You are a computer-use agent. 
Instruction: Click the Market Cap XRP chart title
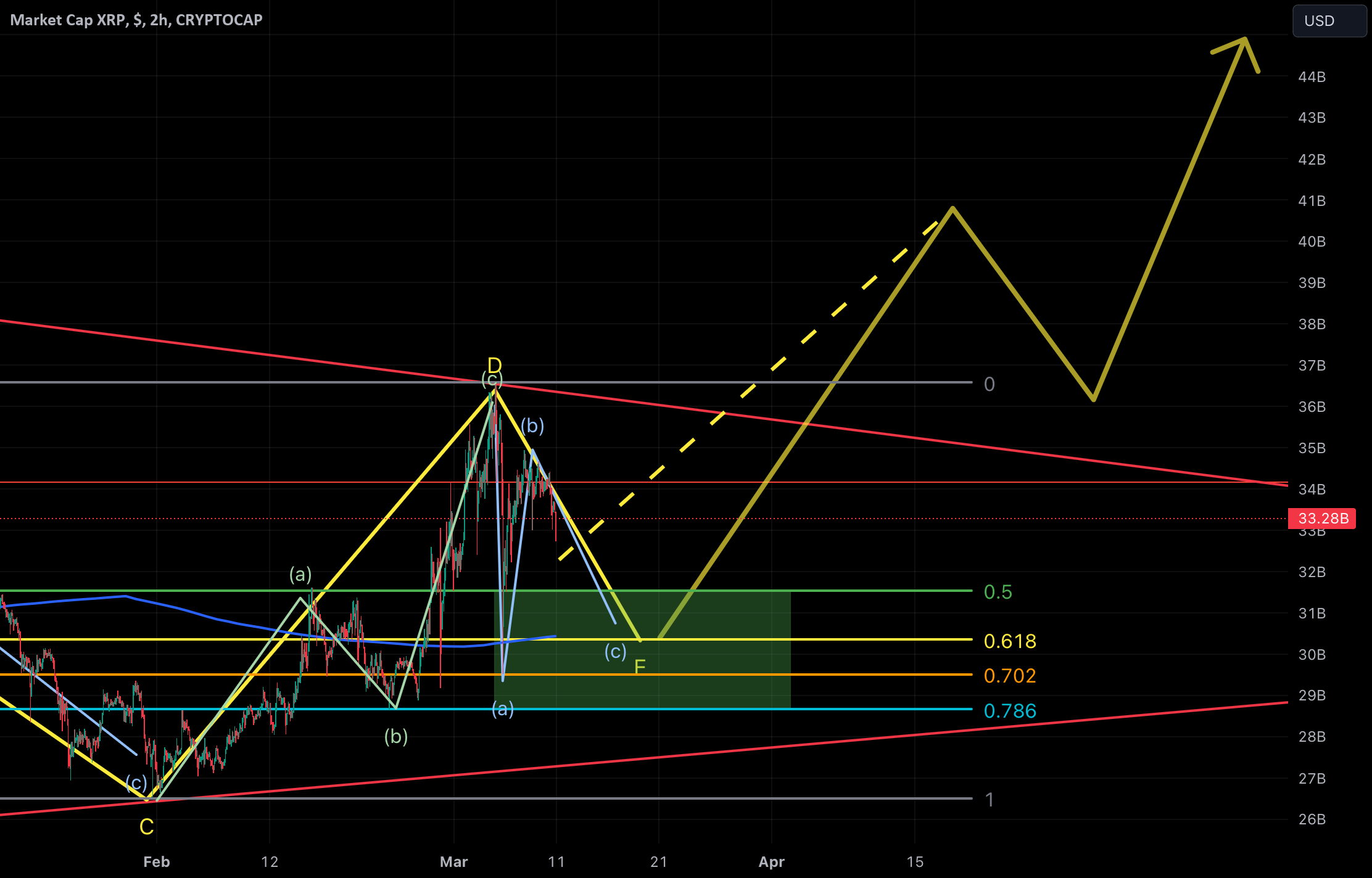tap(136, 20)
